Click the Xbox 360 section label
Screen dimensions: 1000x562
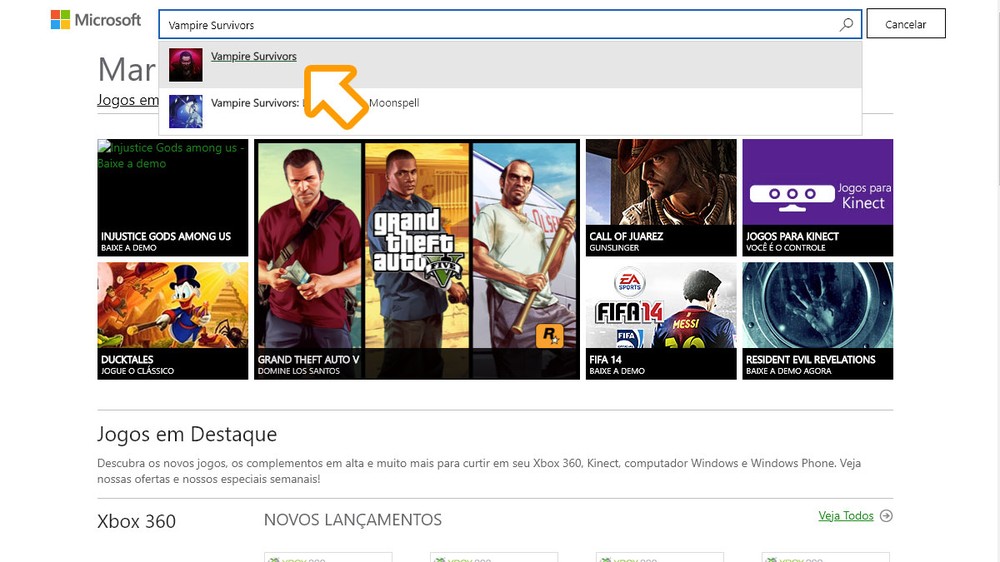pyautogui.click(x=136, y=521)
